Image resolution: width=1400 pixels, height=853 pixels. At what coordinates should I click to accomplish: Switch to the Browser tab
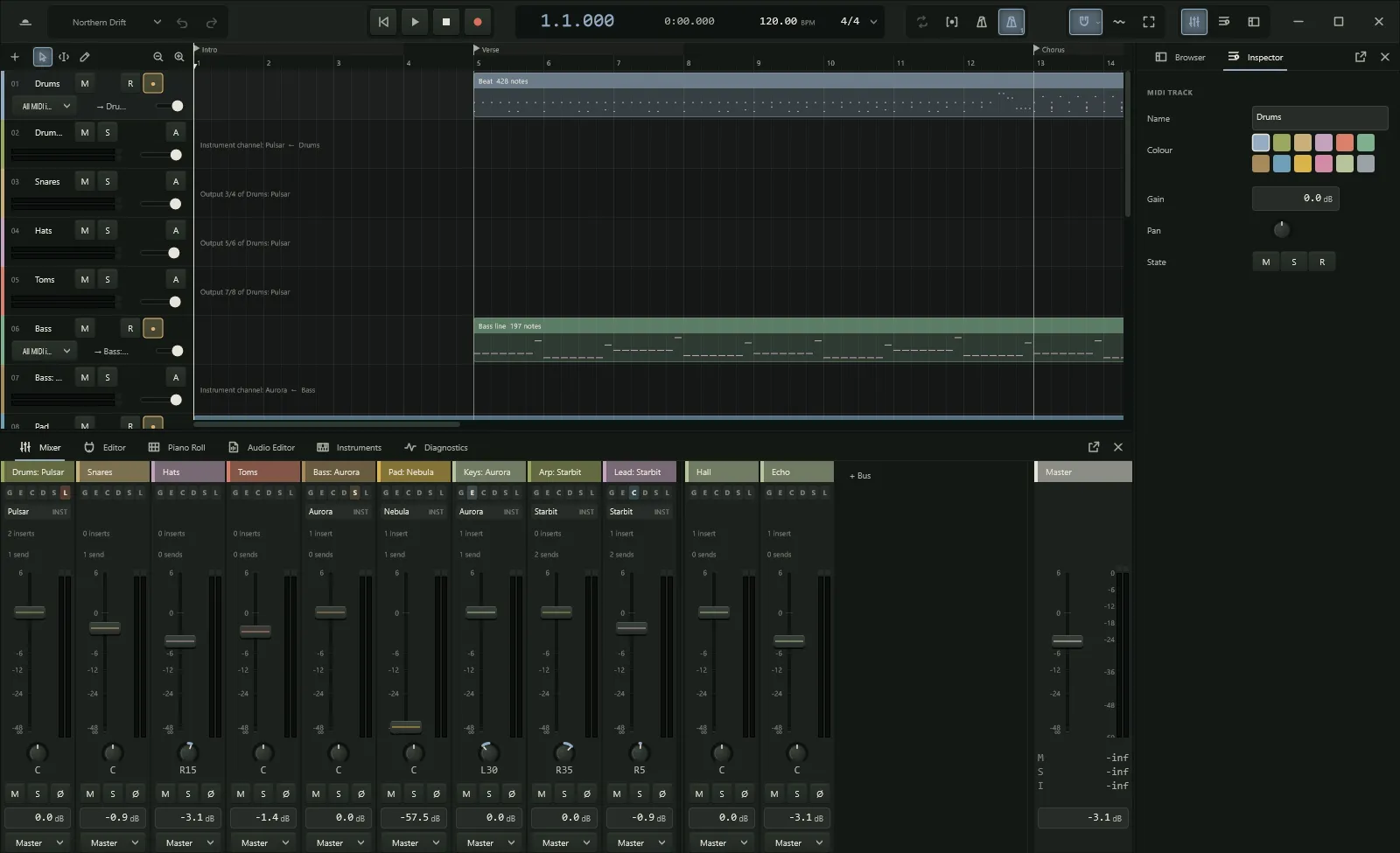(x=1180, y=57)
